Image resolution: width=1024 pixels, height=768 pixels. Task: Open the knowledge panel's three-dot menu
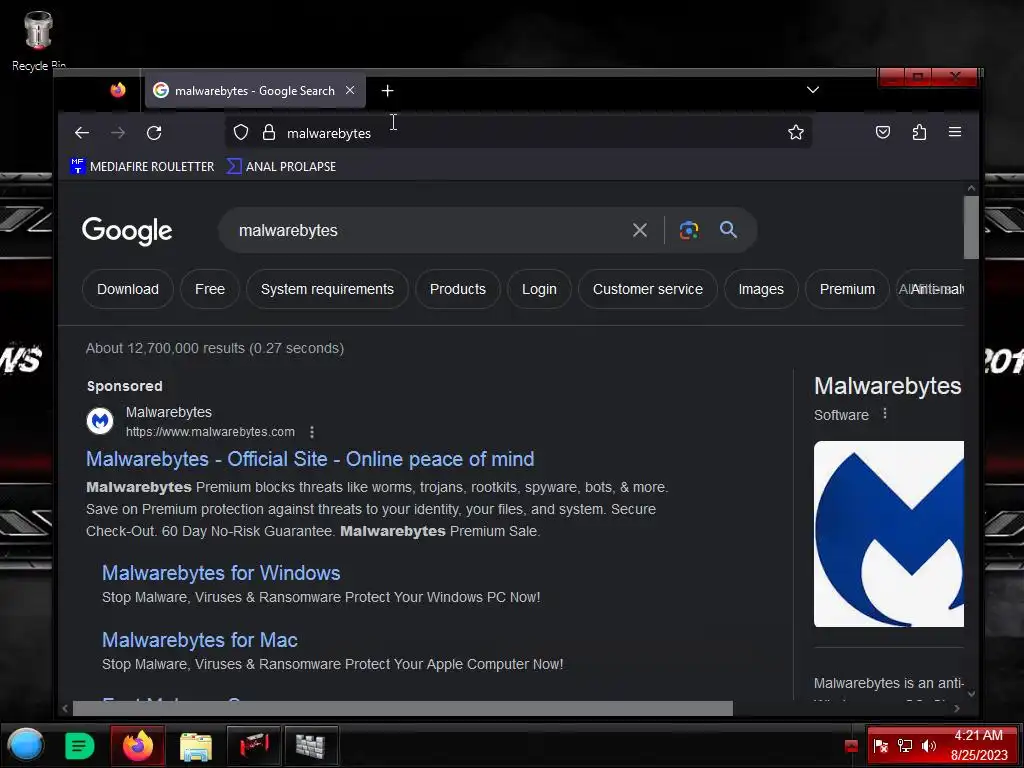885,413
